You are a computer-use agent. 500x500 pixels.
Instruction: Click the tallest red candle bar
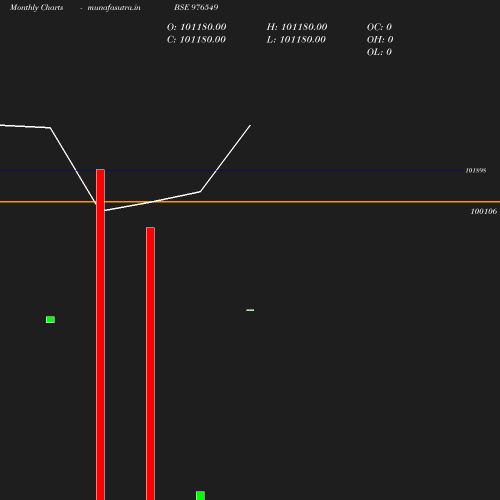click(100, 334)
